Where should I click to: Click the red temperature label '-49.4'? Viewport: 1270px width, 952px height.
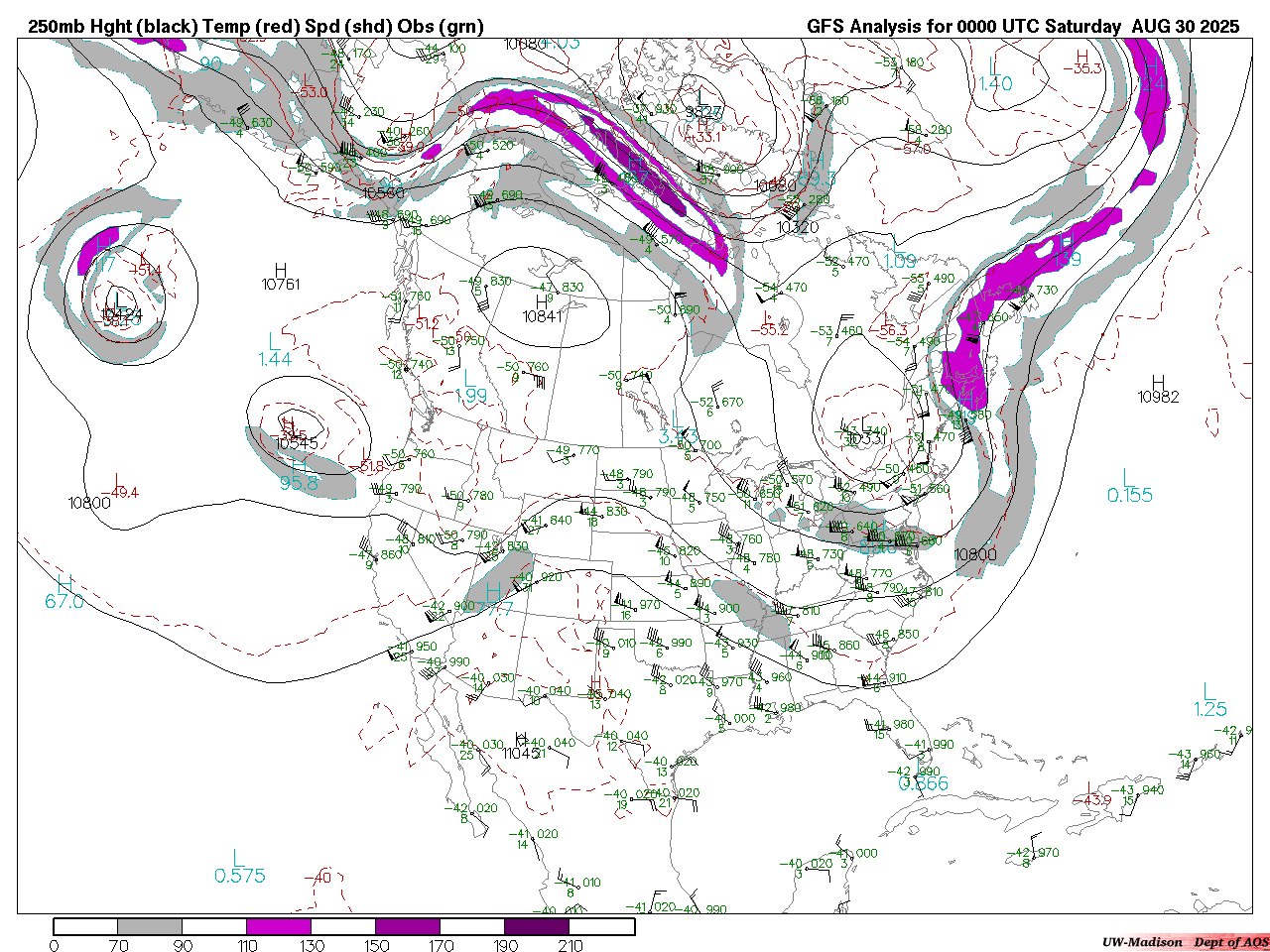point(120,493)
